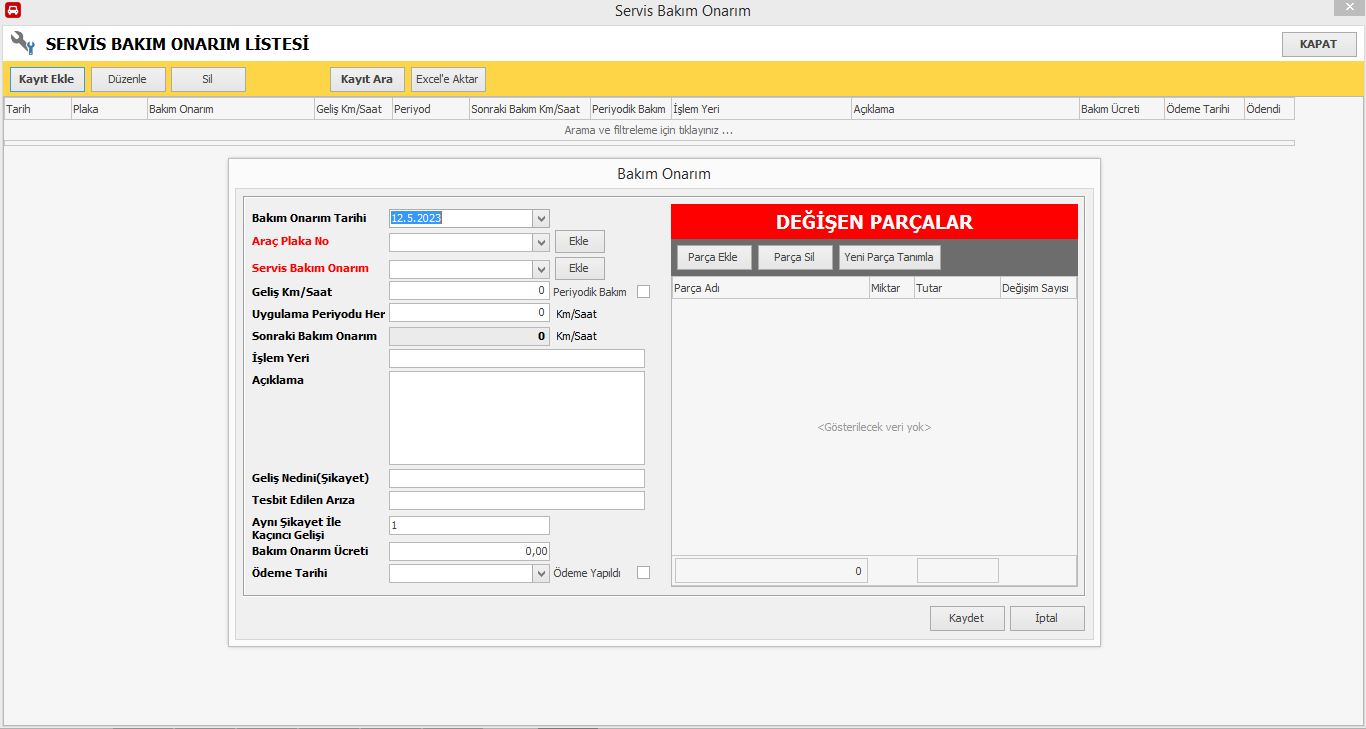Click into the Açıklama text area
The image size is (1366, 729).
pos(516,418)
